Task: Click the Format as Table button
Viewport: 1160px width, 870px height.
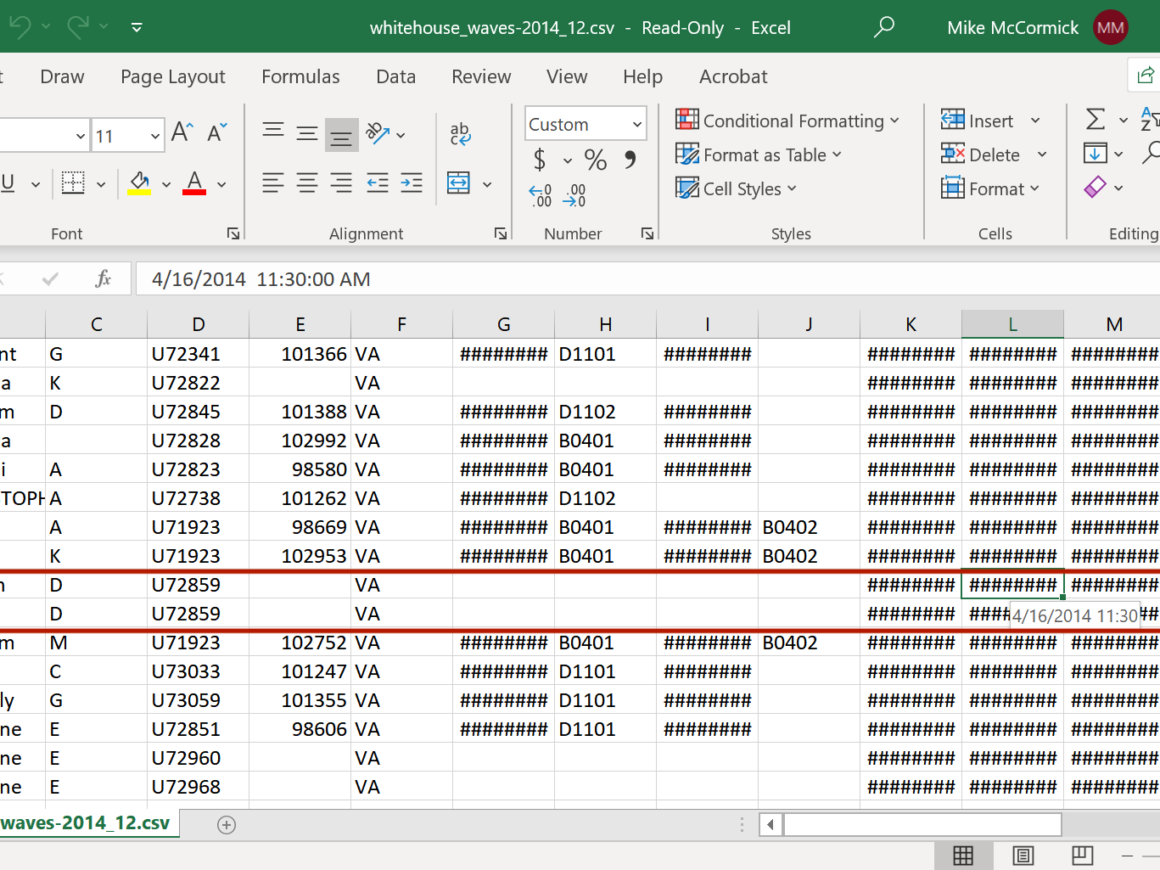Action: click(758, 155)
